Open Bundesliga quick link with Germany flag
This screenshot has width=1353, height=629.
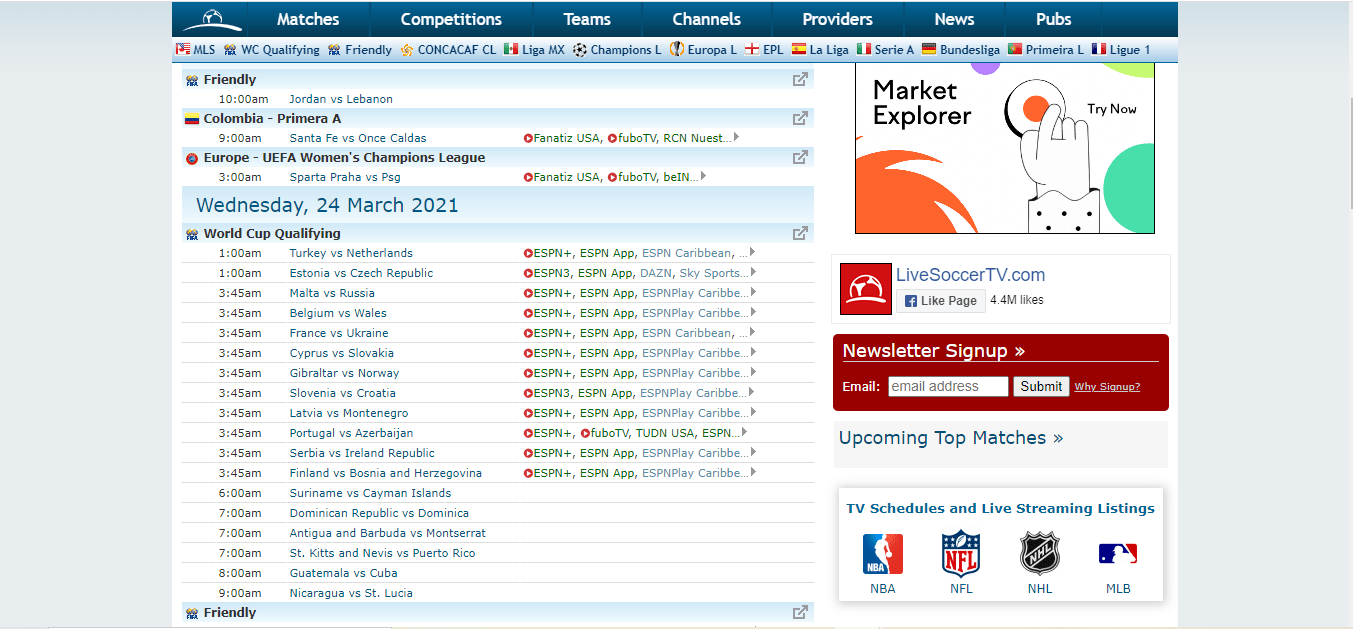pos(961,50)
